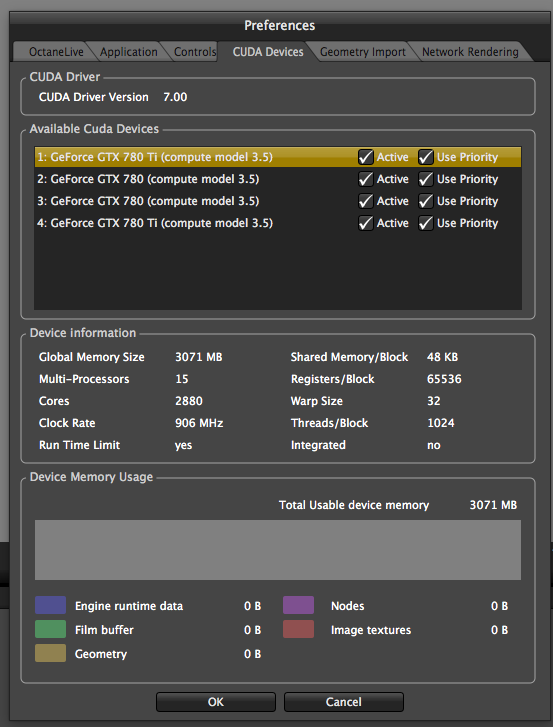553x727 pixels.
Task: Click Global Memory Size value 3071 MB
Action: click(198, 357)
